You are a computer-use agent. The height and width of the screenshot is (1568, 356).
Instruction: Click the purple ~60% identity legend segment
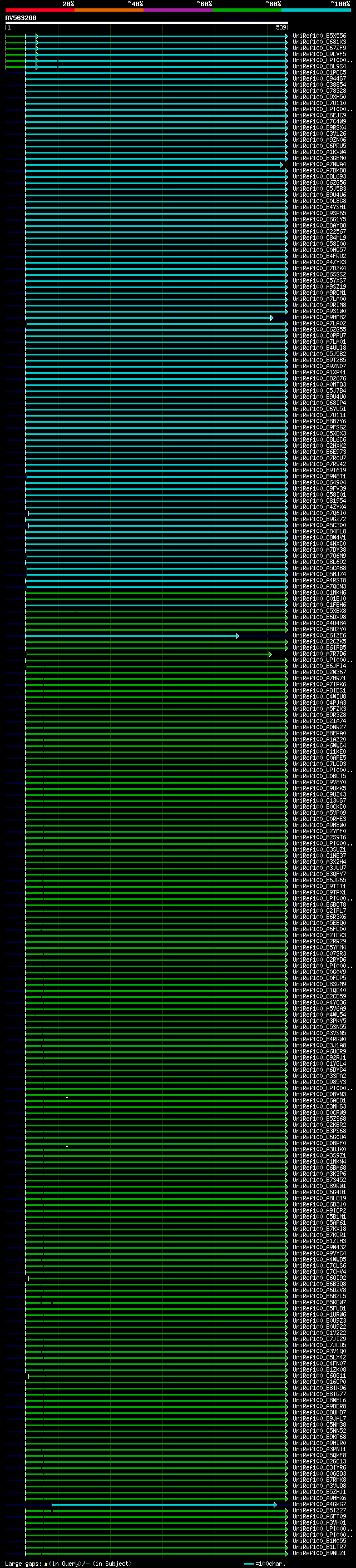[179, 11]
